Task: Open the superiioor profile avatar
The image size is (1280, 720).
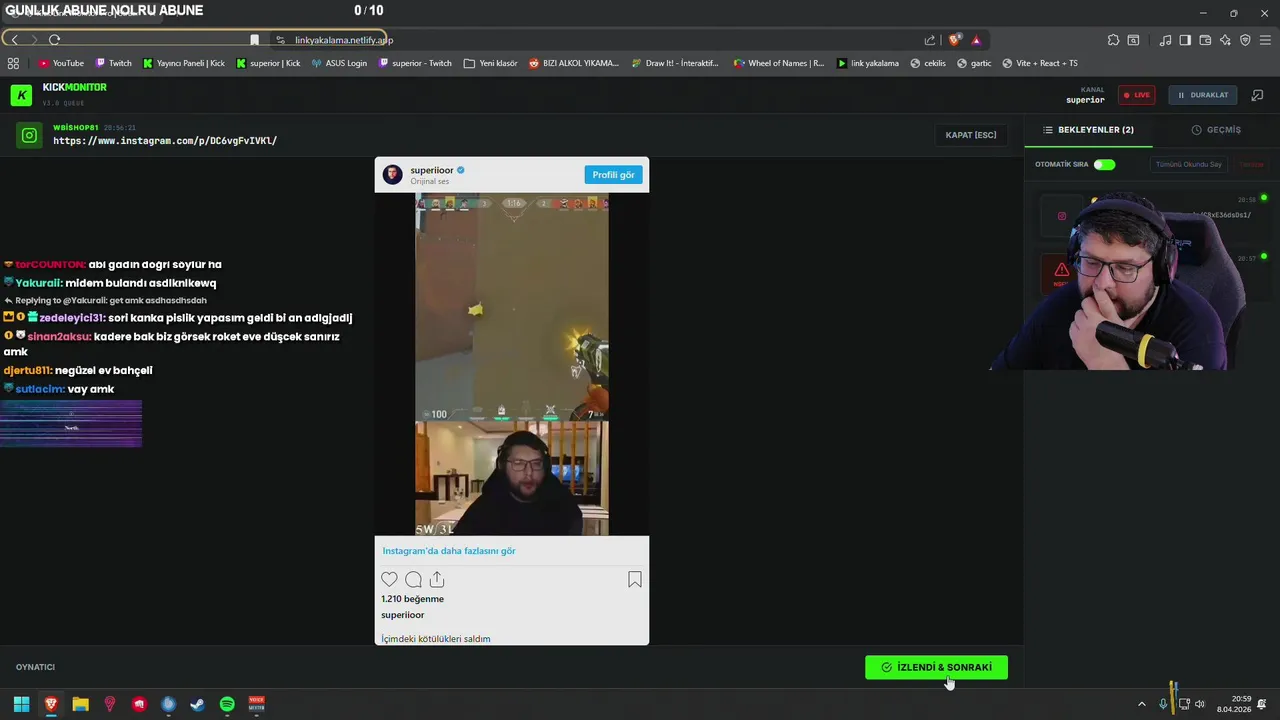Action: click(x=393, y=175)
